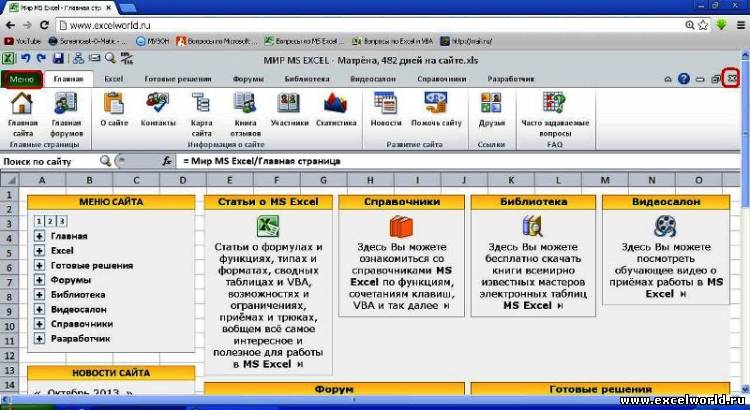This screenshot has height=410, width=750.
Task: Click the site map tree icon in quick toolbar
Action: coord(78,59)
